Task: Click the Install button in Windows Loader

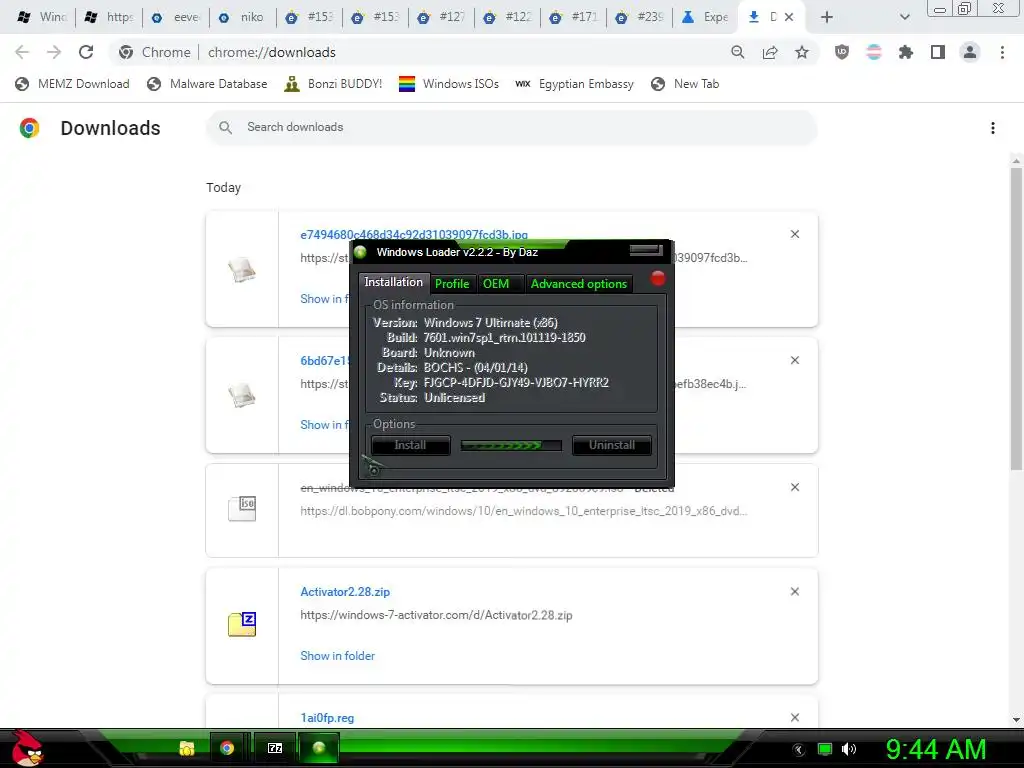Action: 410,445
